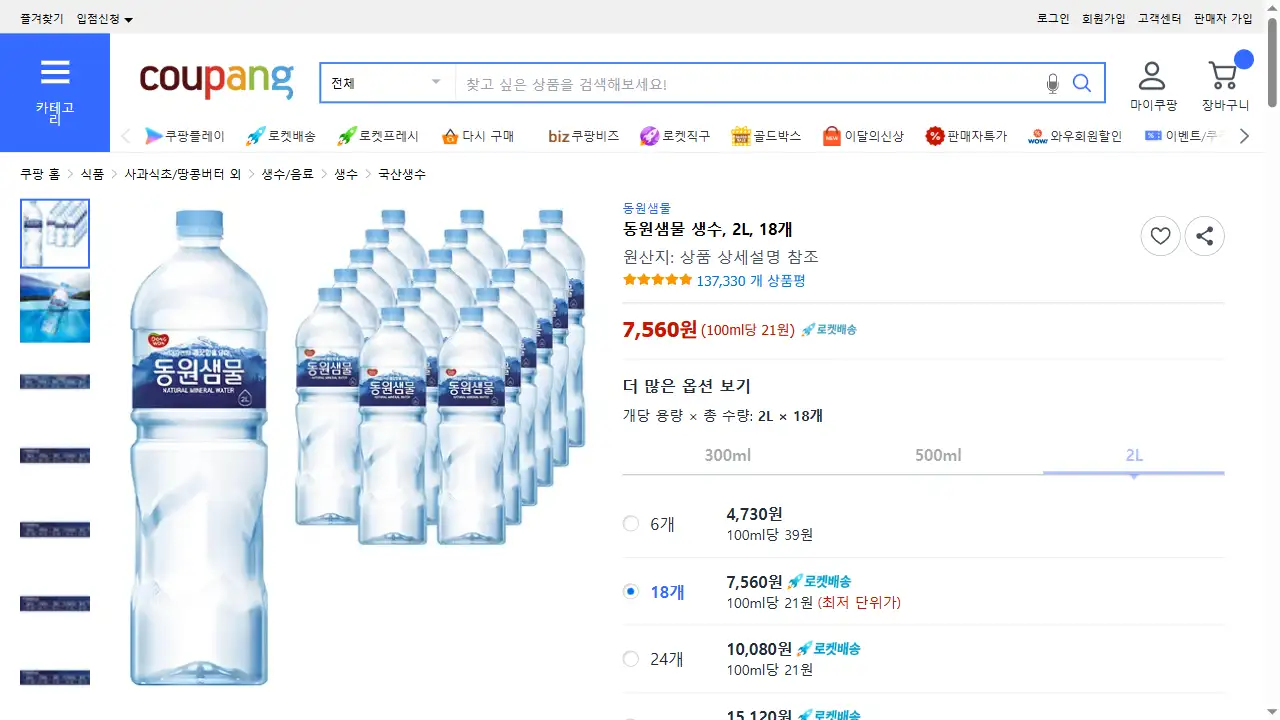The image size is (1280, 720).
Task: Go to 생수/음료 breadcrumb
Action: pos(288,174)
